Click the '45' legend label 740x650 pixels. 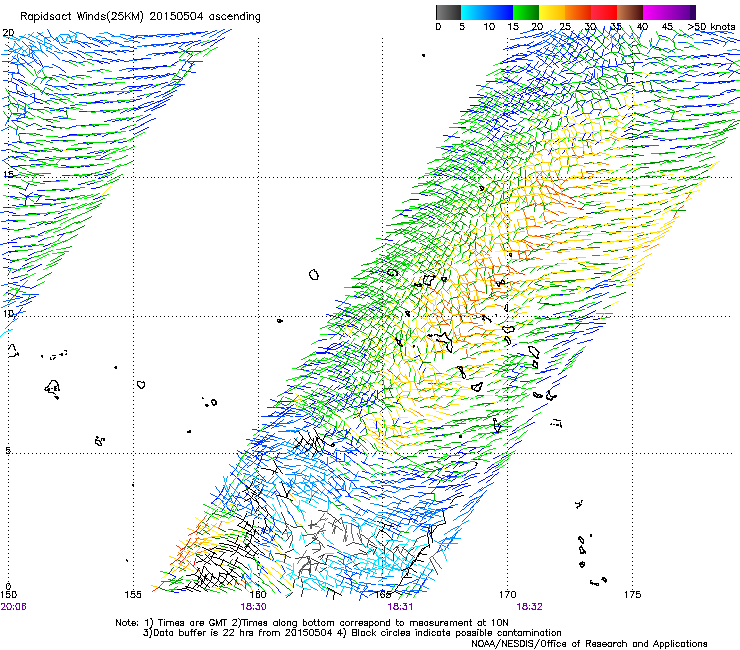pyautogui.click(x=667, y=27)
